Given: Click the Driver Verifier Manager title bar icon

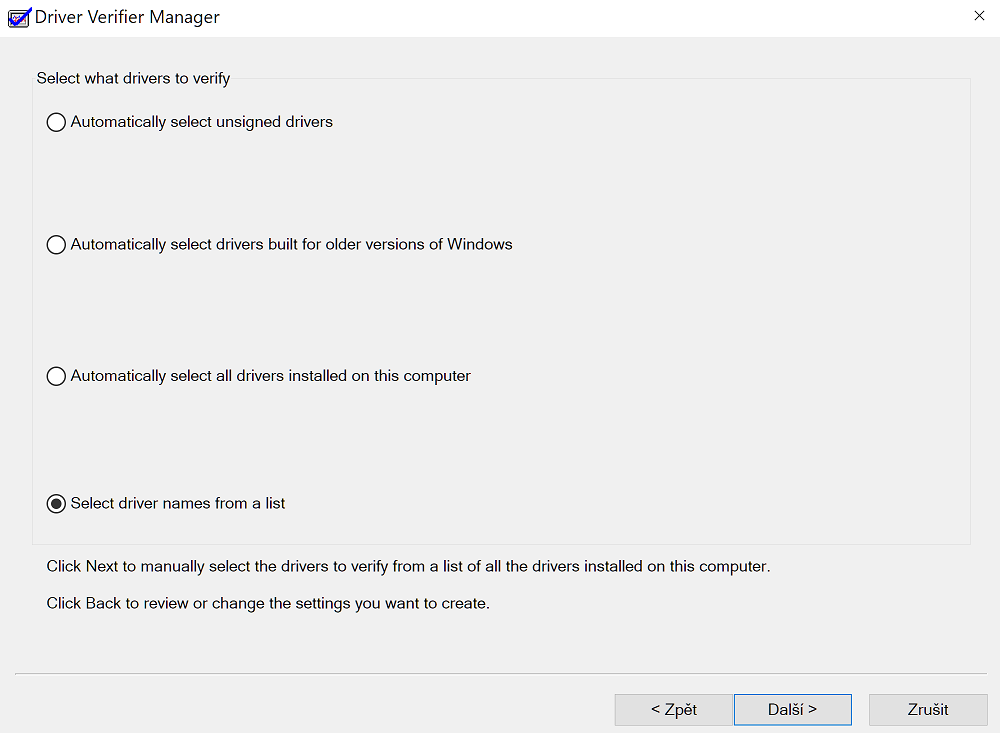Looking at the screenshot, I should 19,17.
